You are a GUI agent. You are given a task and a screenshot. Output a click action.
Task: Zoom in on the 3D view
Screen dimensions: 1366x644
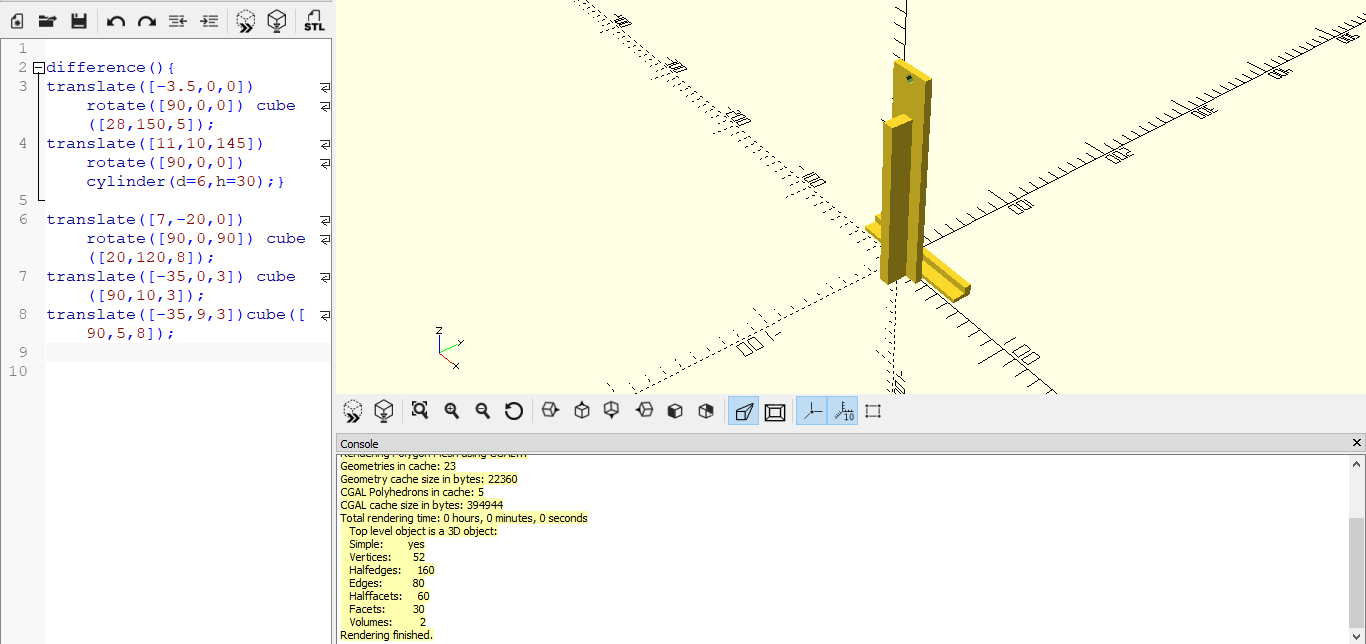[452, 411]
